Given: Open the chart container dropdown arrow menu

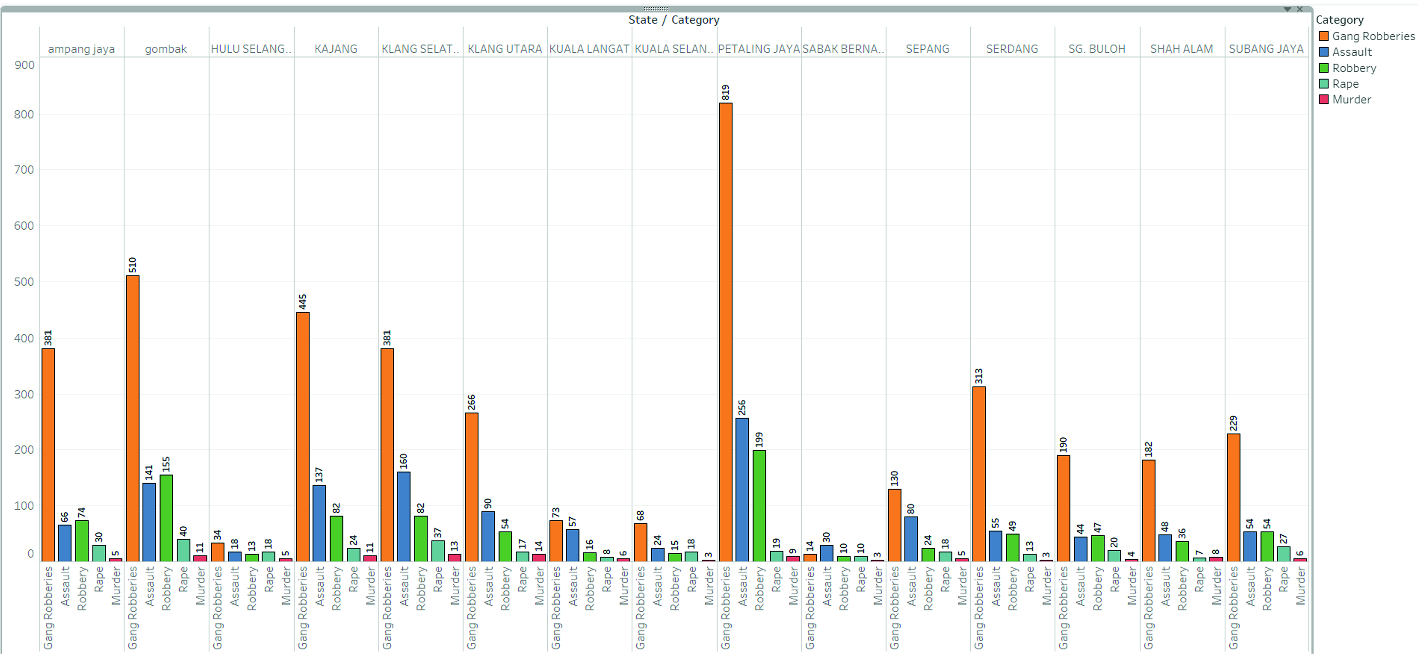Looking at the screenshot, I should click(1288, 9).
